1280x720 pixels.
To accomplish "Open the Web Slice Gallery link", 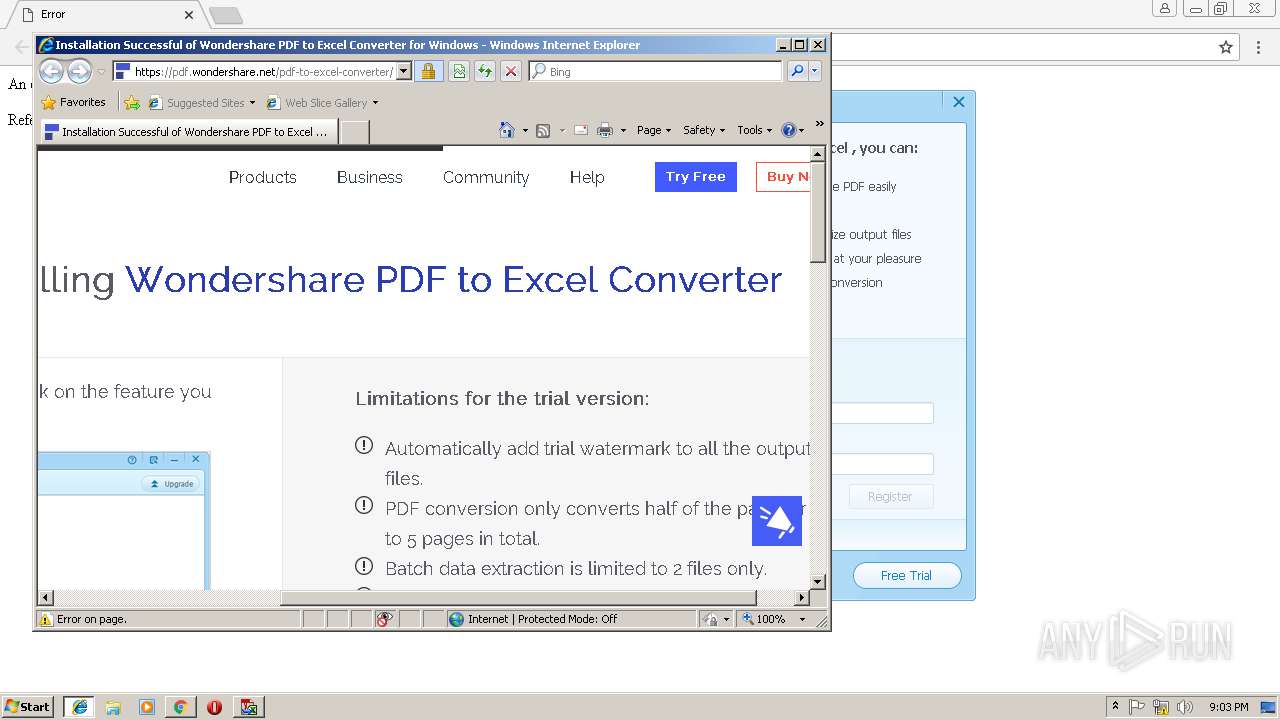I will point(322,103).
